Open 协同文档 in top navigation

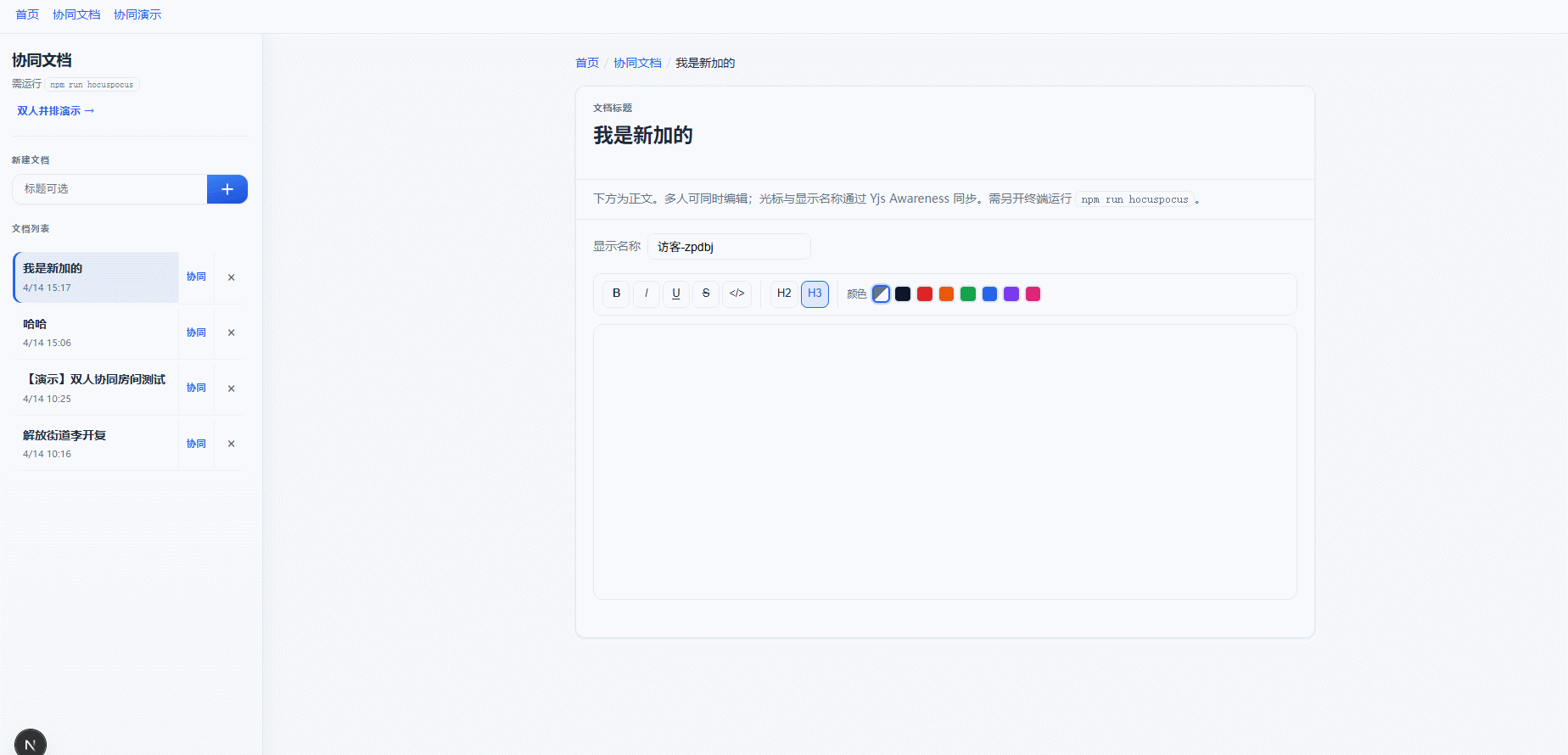(x=76, y=14)
